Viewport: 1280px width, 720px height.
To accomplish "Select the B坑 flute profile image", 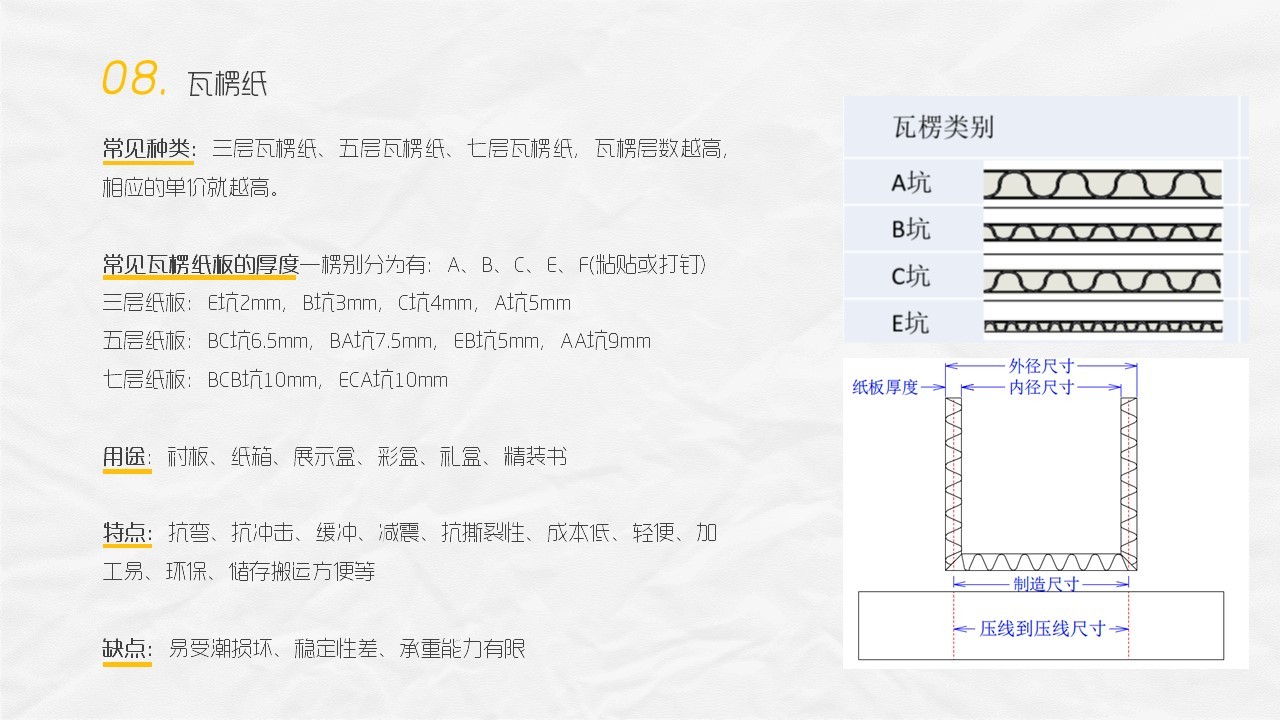I will point(1103,232).
